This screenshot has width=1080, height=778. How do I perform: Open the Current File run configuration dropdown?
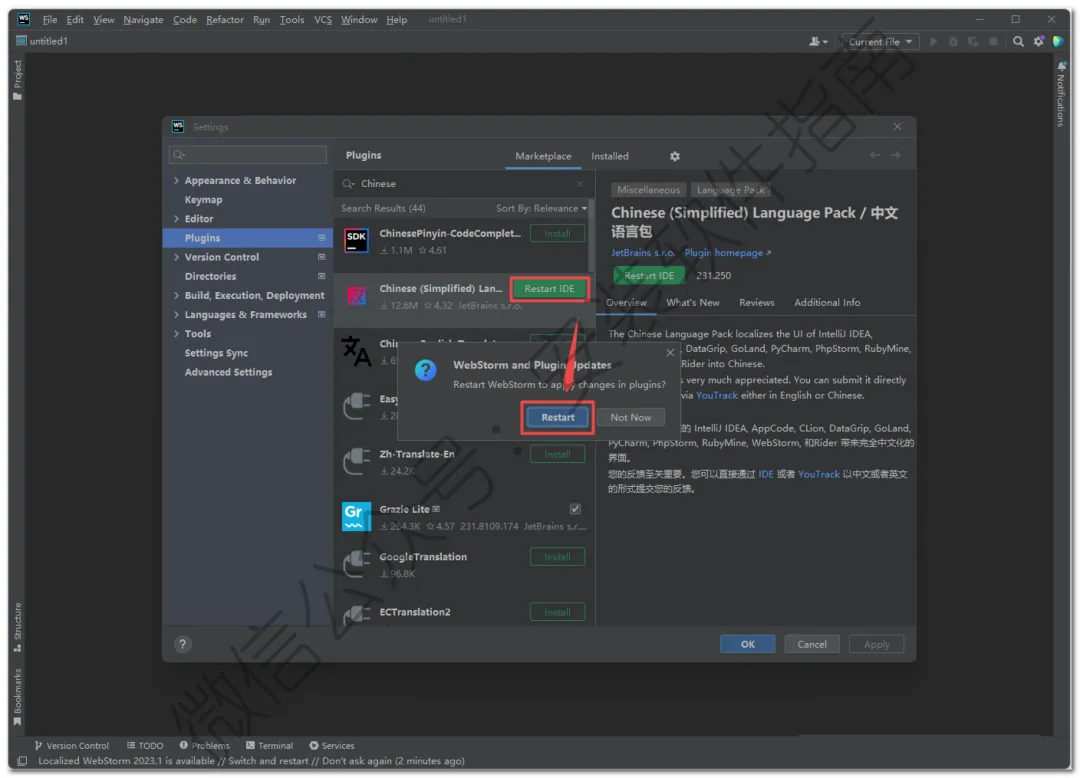coord(880,41)
